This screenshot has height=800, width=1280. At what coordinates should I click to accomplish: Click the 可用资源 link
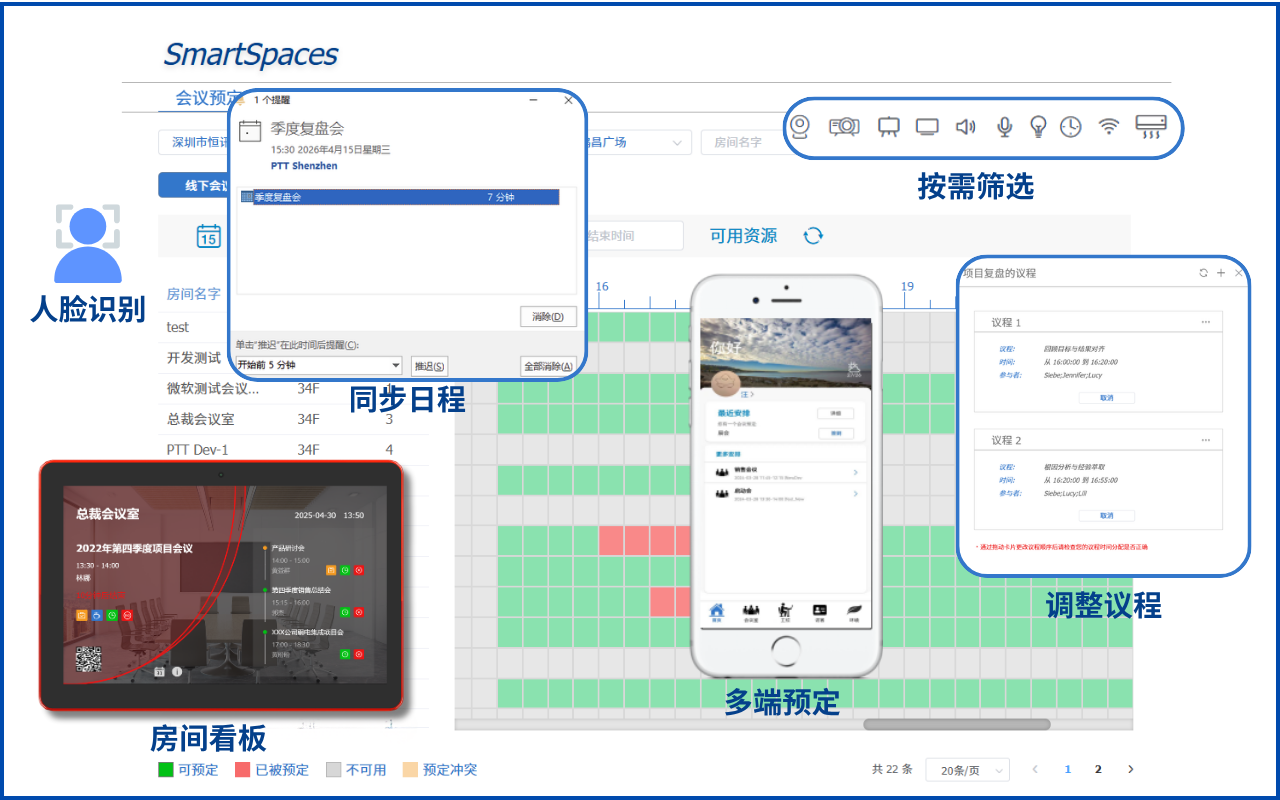pyautogui.click(x=743, y=236)
